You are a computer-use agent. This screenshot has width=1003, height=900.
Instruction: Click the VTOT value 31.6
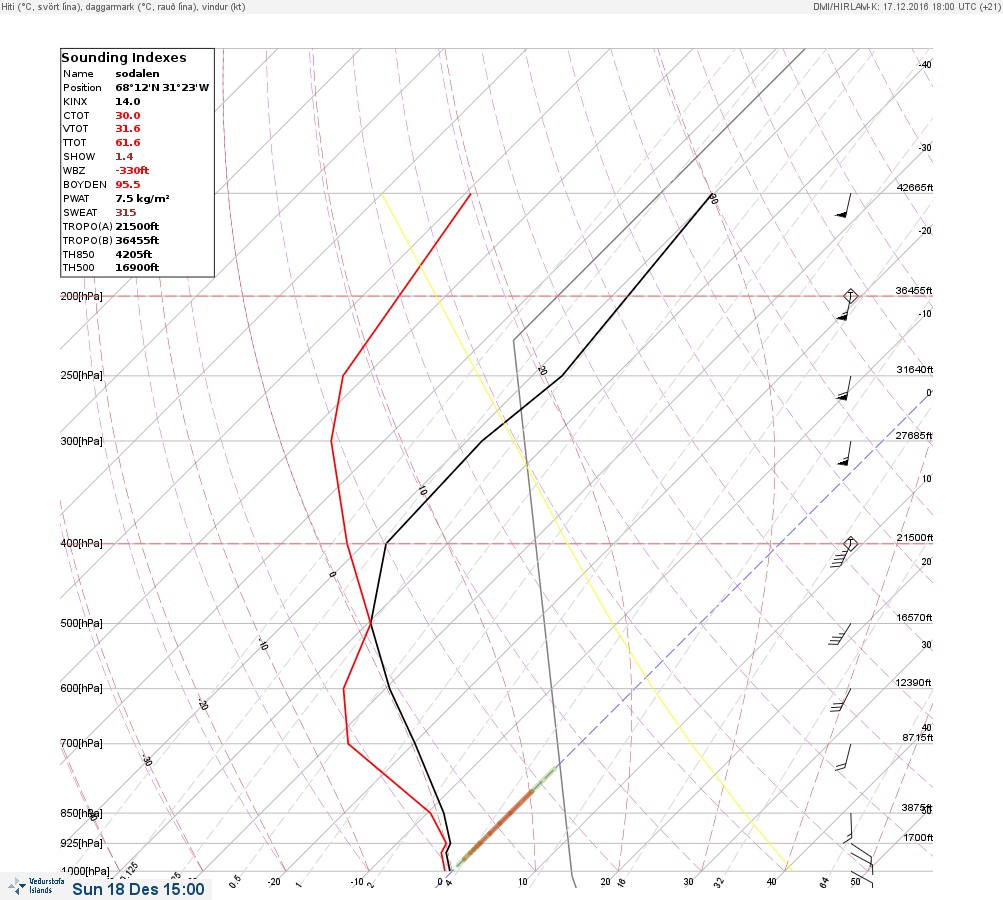127,129
